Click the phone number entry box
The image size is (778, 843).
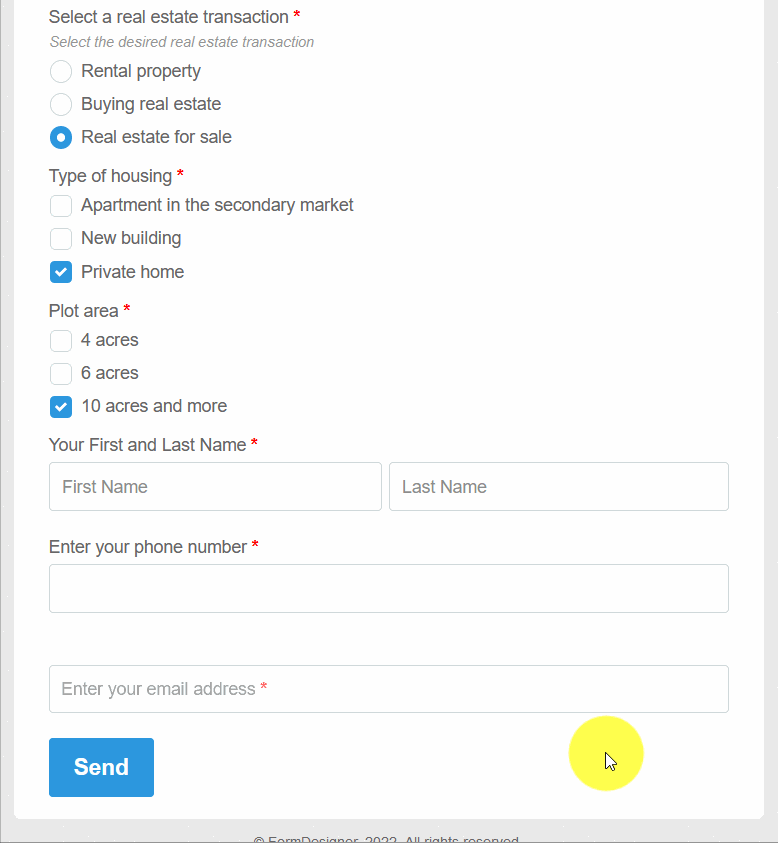tap(389, 588)
